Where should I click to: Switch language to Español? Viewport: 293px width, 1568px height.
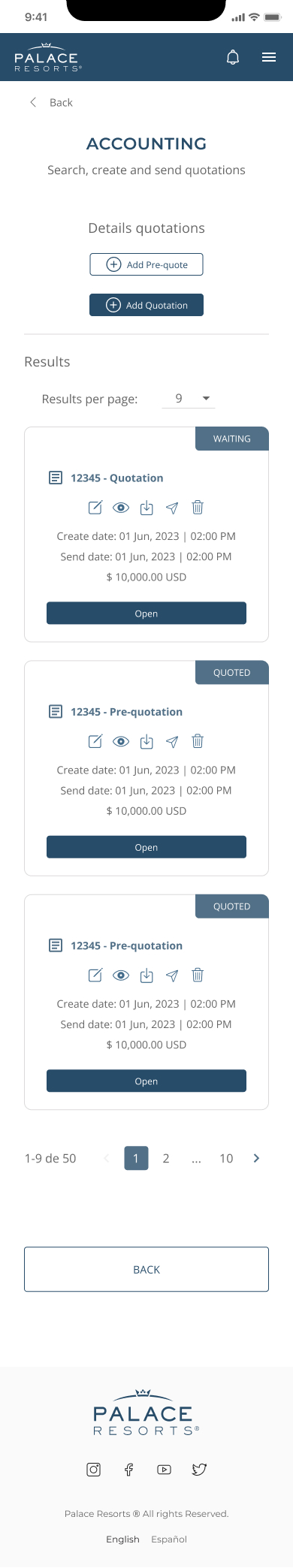169,1539
